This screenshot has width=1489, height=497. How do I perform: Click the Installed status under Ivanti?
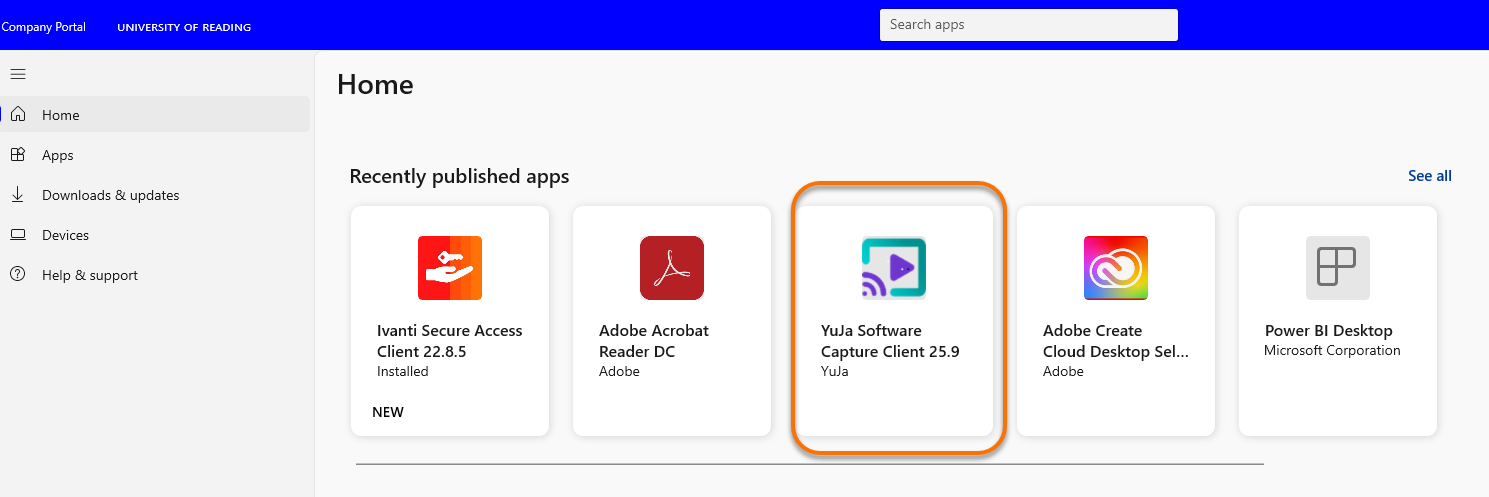click(403, 372)
